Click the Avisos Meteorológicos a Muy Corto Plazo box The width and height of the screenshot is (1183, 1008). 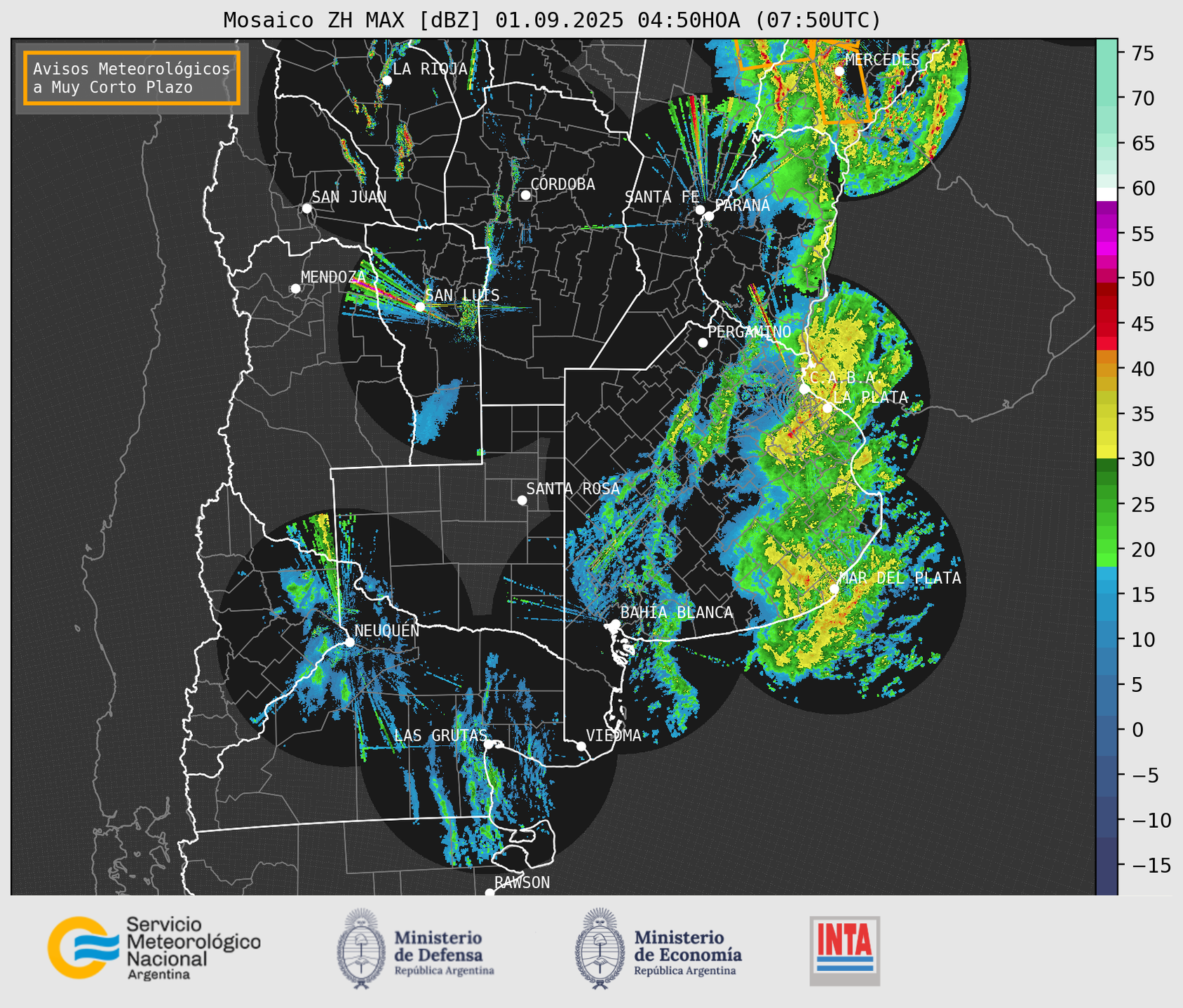[132, 78]
